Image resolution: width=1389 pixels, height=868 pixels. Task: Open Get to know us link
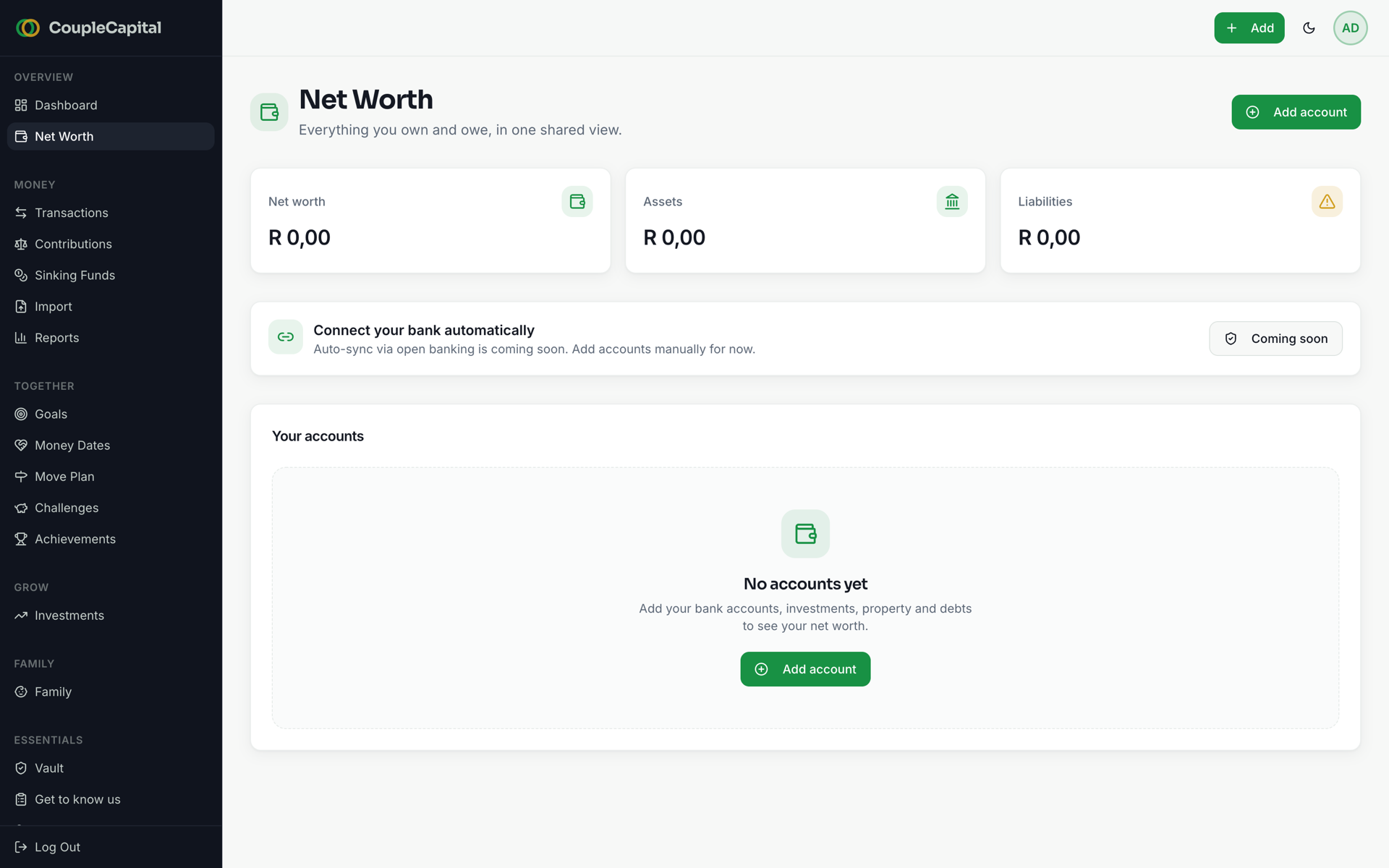pyautogui.click(x=111, y=799)
